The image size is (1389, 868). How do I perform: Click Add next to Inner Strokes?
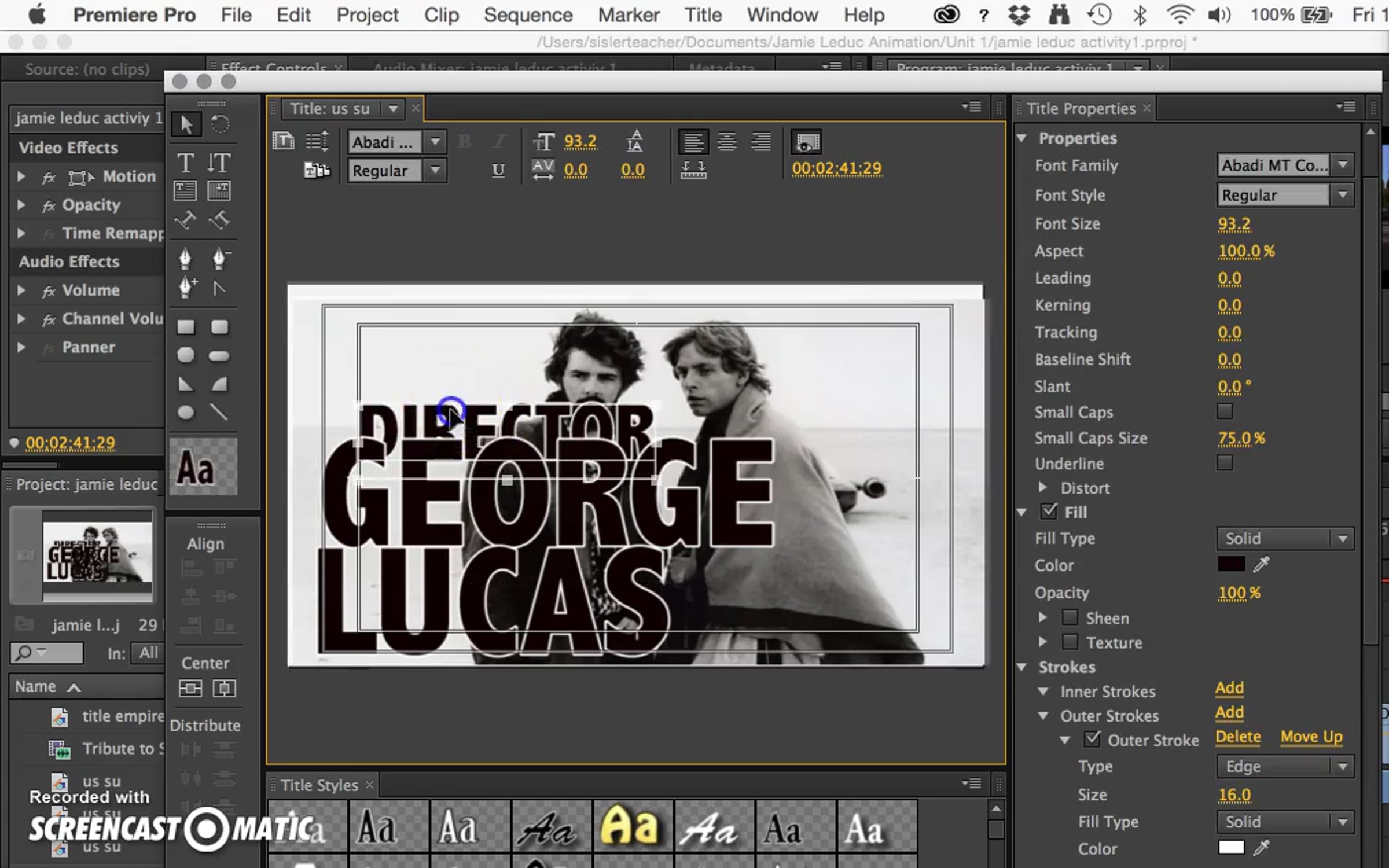tap(1229, 688)
